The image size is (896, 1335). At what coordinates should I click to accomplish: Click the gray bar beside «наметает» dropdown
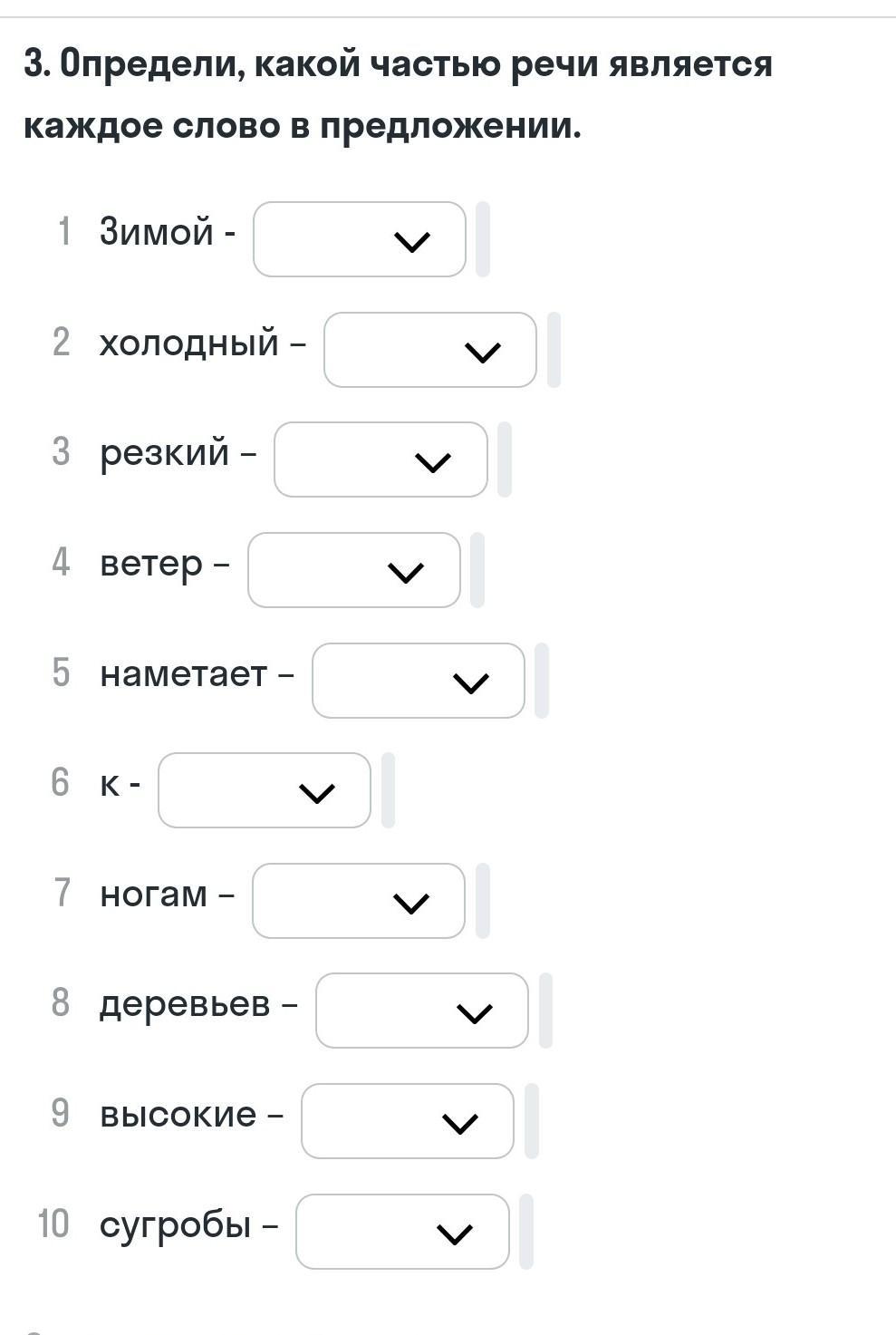click(542, 681)
